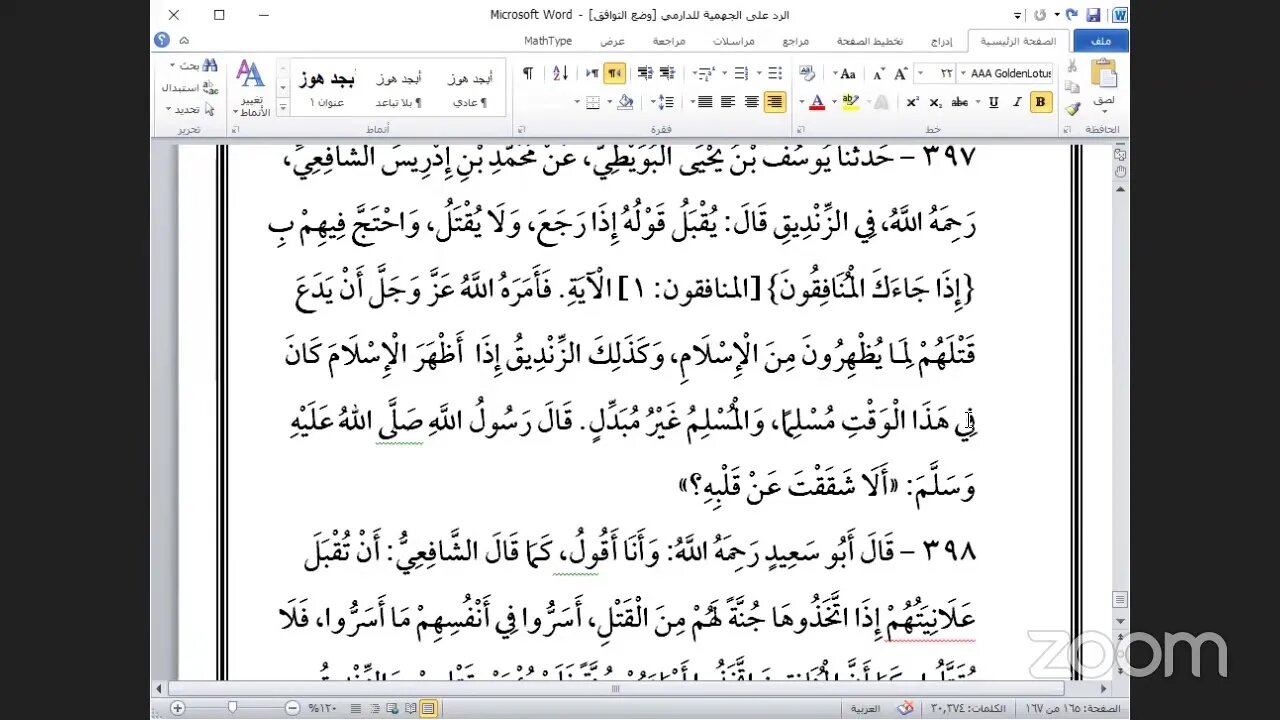Open the File (ملف) tab
Screen dimensions: 1280x720
point(1101,41)
